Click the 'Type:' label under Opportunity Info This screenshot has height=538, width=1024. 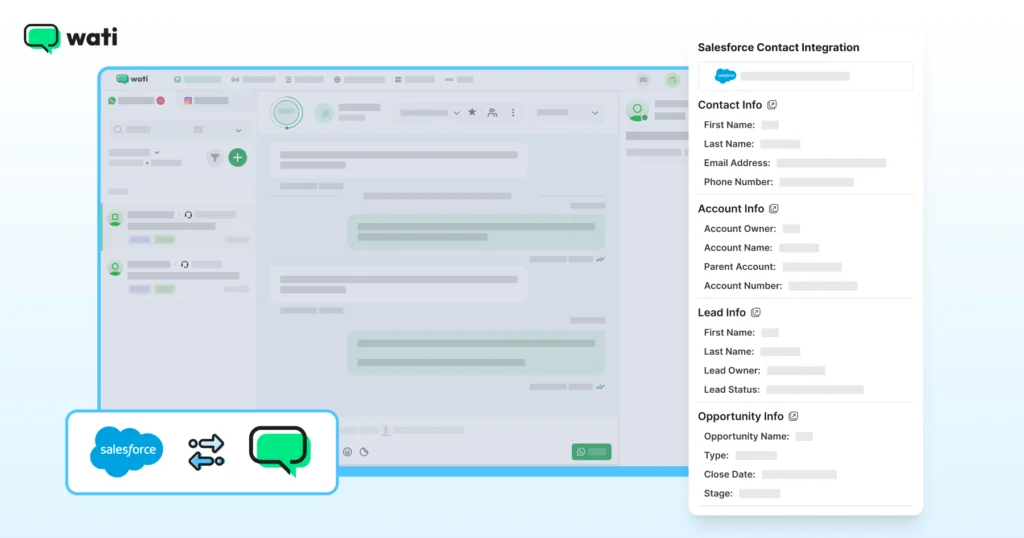click(x=716, y=455)
